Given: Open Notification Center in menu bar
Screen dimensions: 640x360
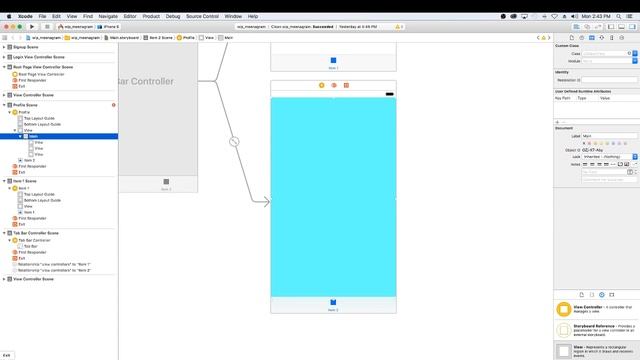Looking at the screenshot, I should pyautogui.click(x=630, y=16).
